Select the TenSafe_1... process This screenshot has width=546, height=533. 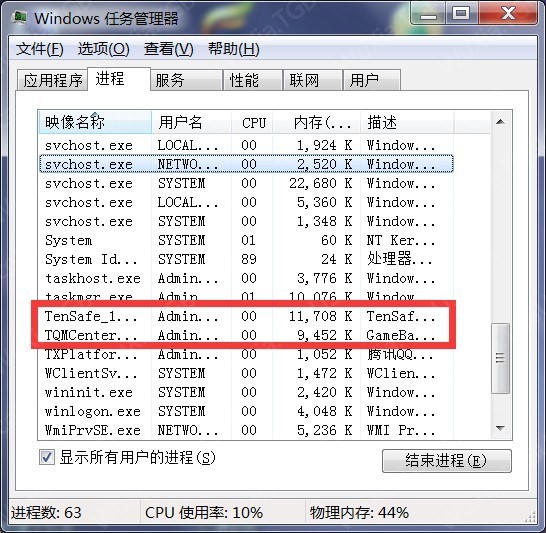point(246,316)
